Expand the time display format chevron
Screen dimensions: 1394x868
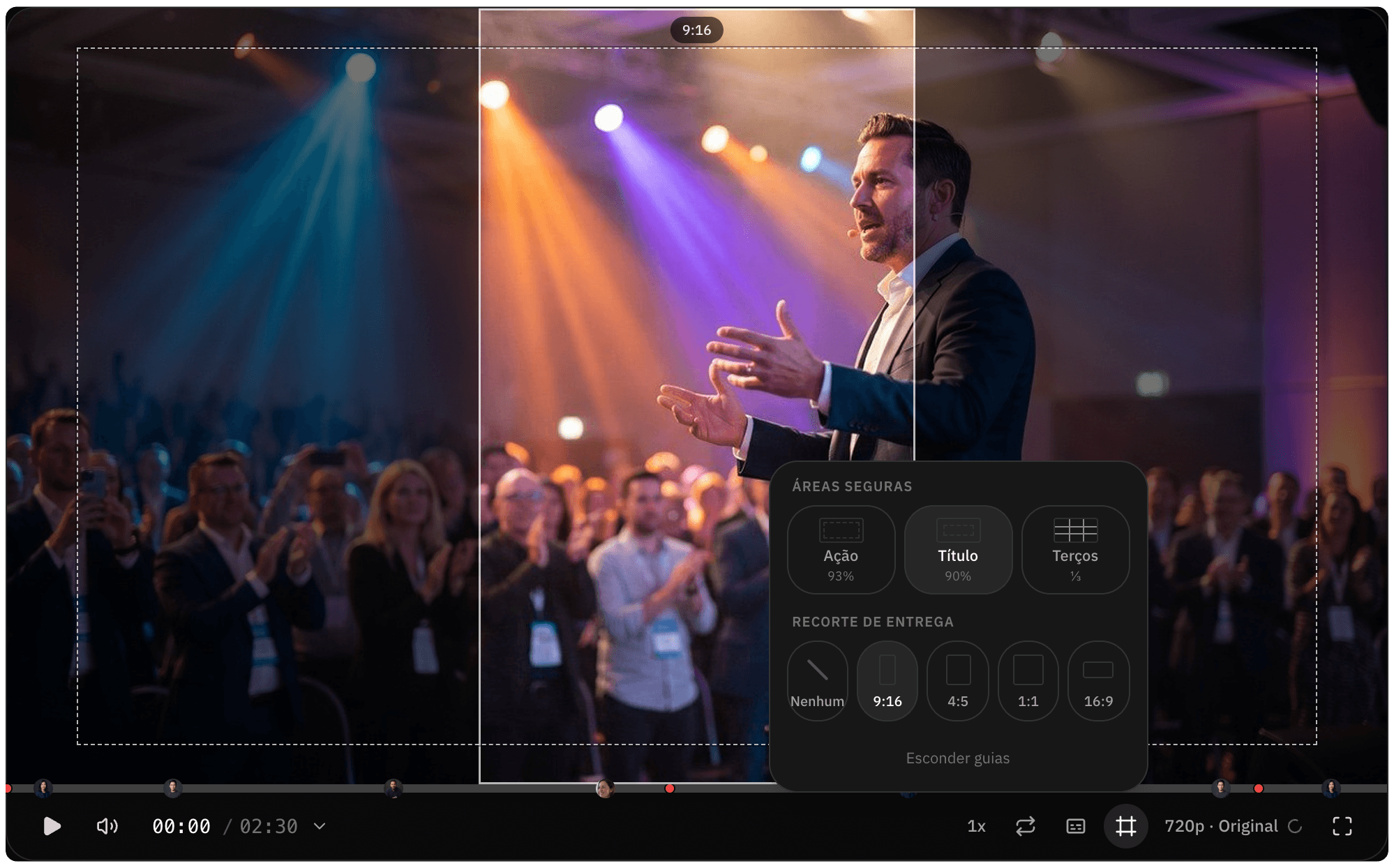click(320, 826)
